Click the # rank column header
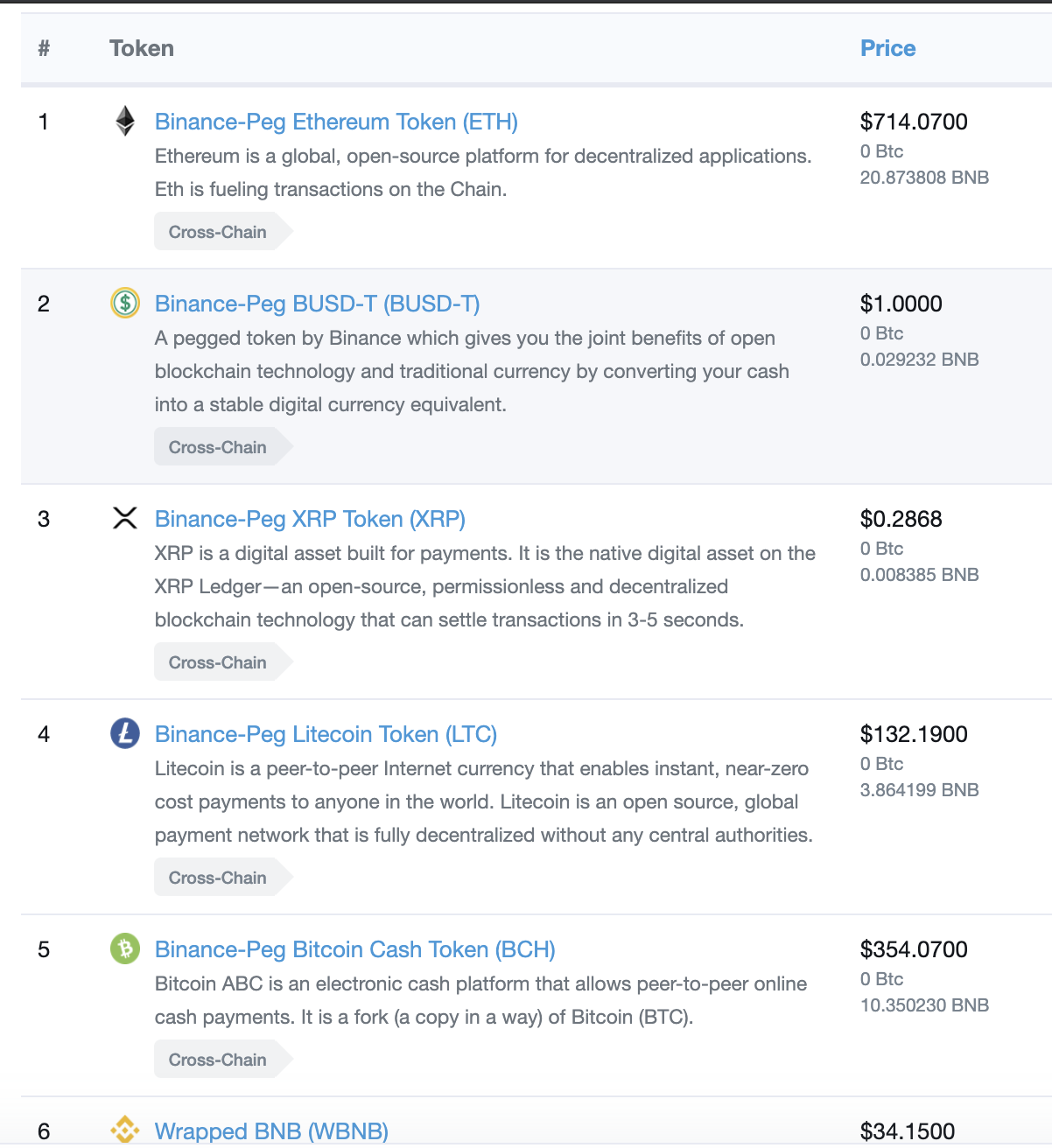 (x=44, y=48)
